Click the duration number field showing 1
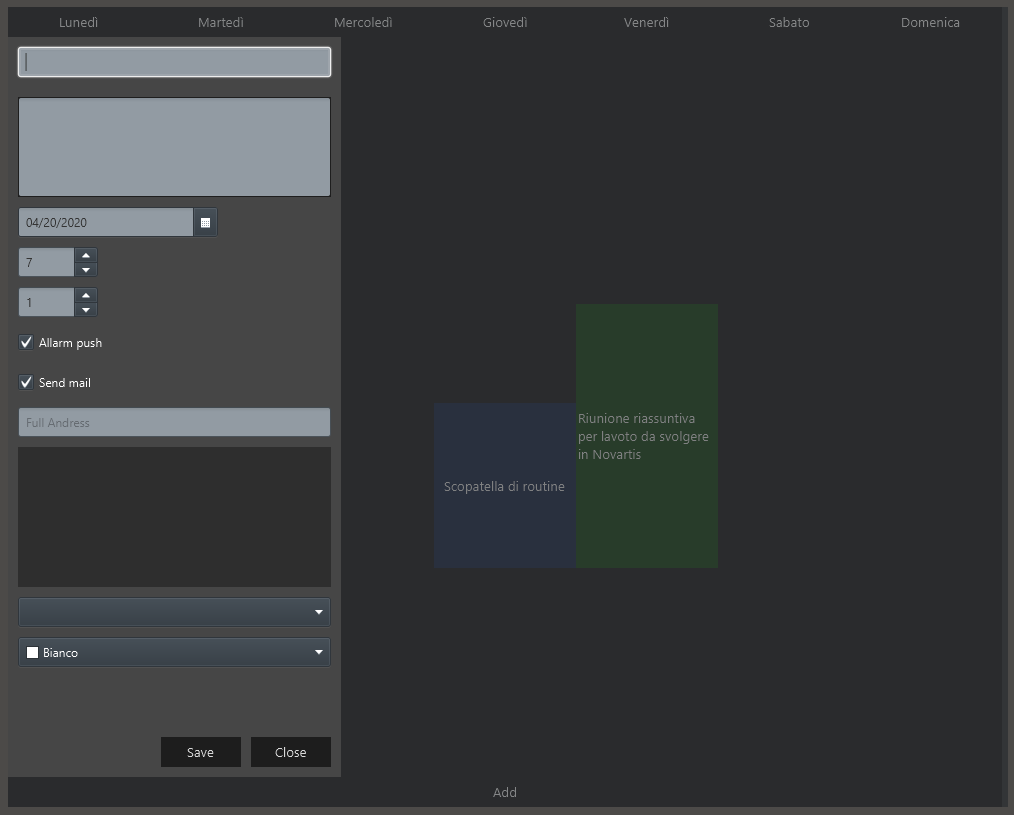 point(47,303)
